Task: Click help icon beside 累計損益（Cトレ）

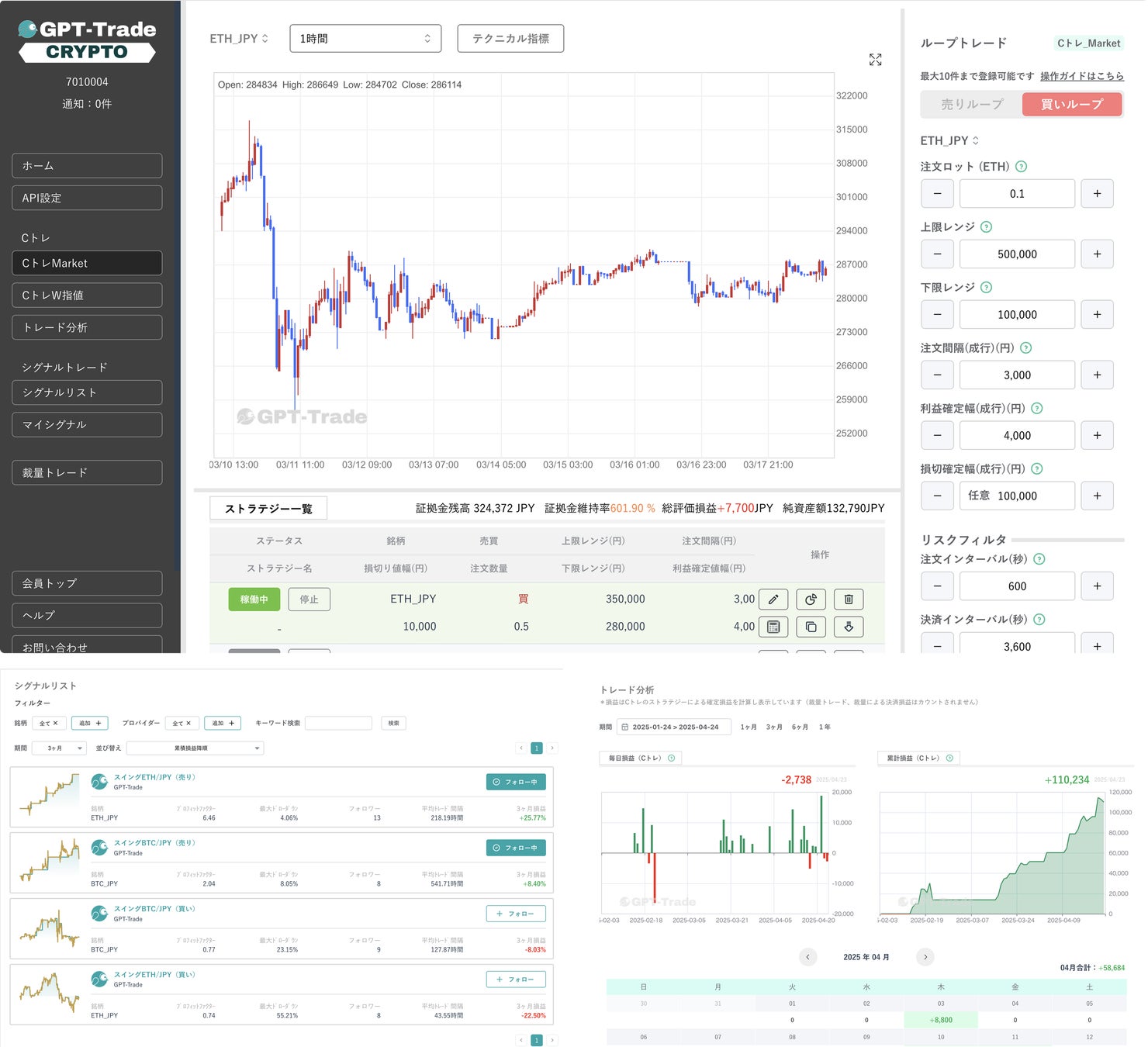Action: coord(949,758)
